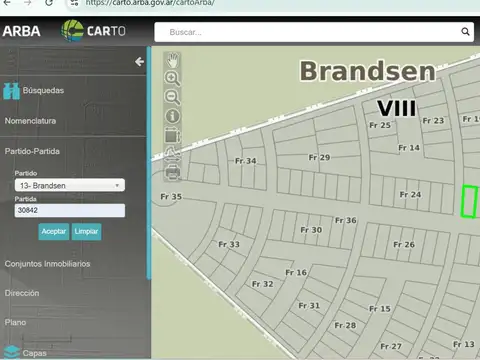Reload the page in browser
This screenshot has height=360, width=480.
click(x=49, y=3)
